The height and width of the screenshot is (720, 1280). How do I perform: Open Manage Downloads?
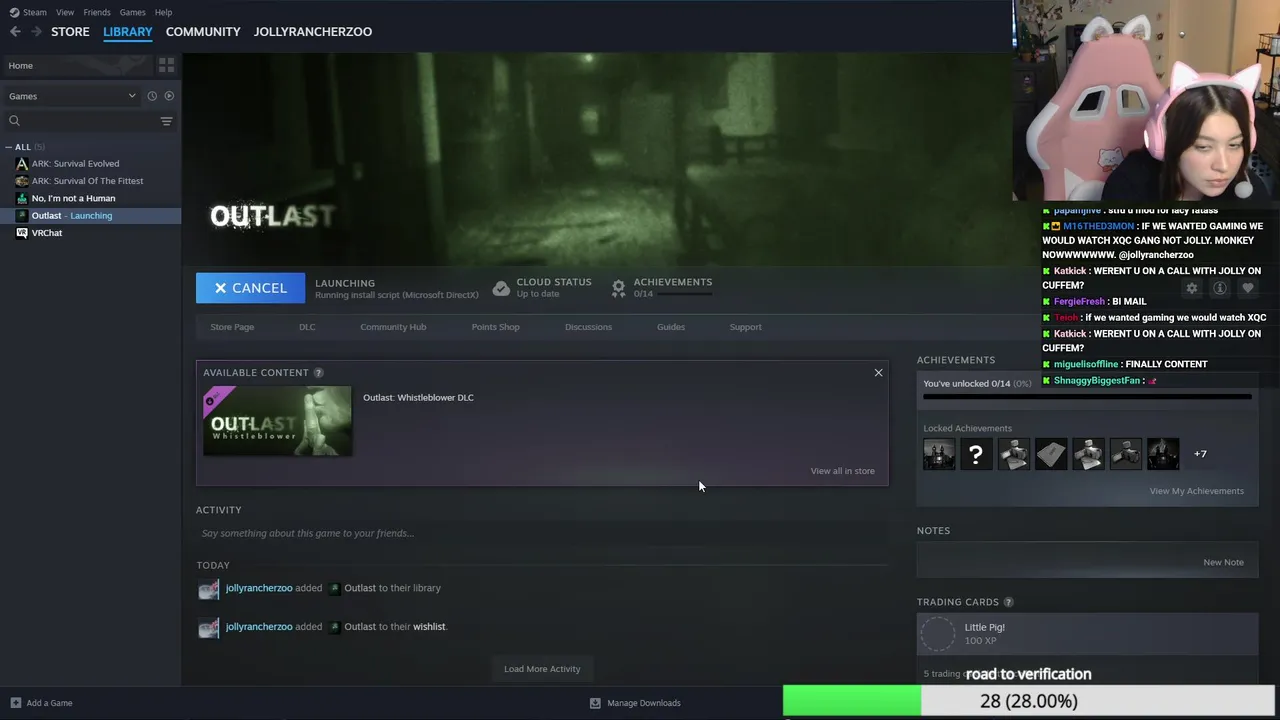click(636, 703)
